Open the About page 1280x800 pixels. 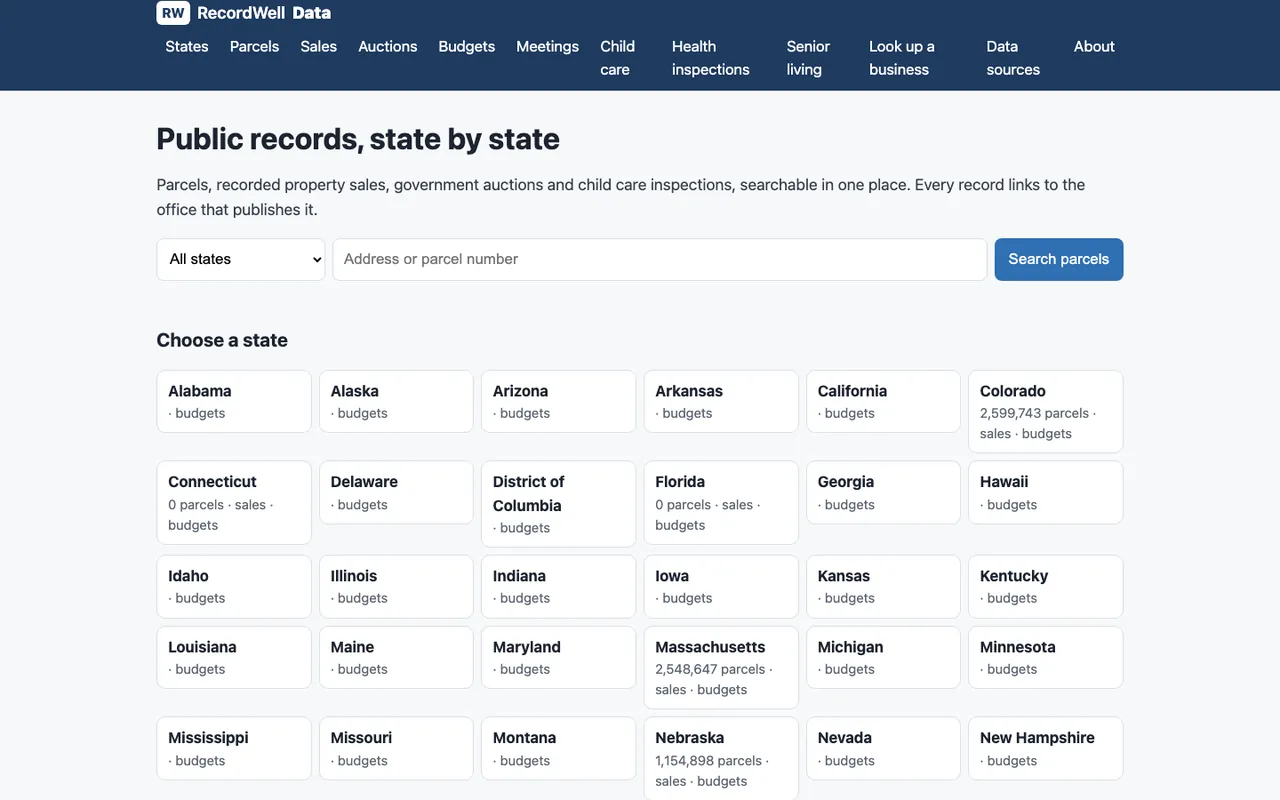(x=1094, y=46)
